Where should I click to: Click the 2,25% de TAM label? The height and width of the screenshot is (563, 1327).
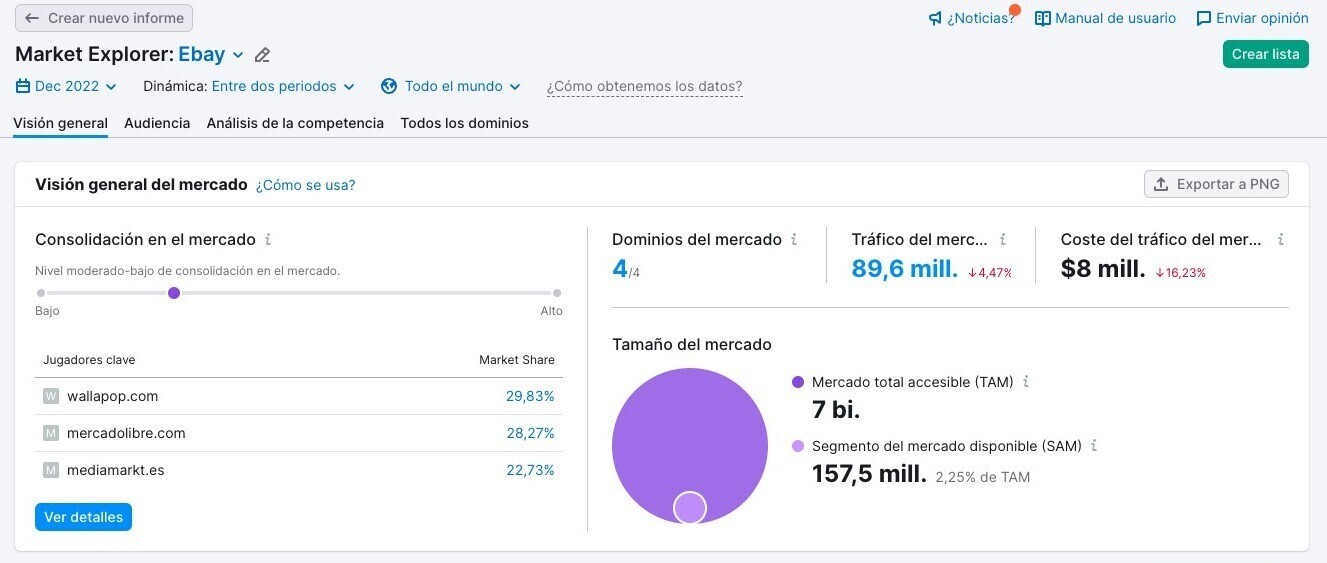[983, 477]
